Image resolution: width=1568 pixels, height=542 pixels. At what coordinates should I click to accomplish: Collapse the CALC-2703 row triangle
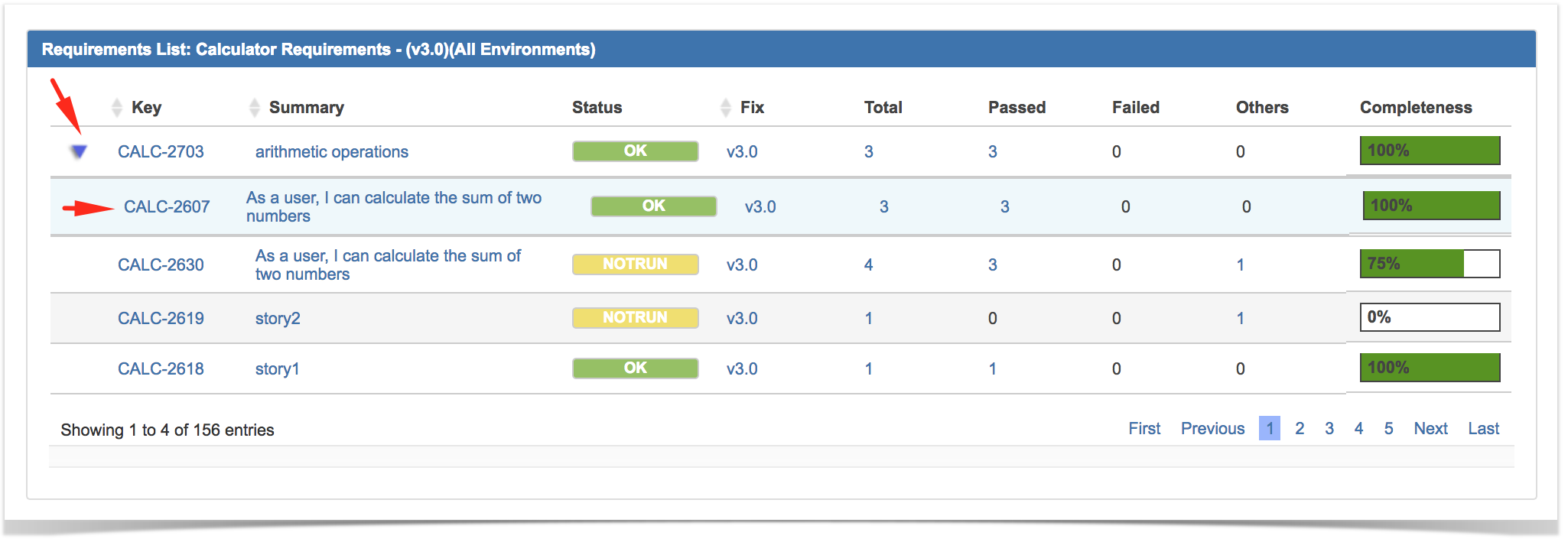point(78,151)
